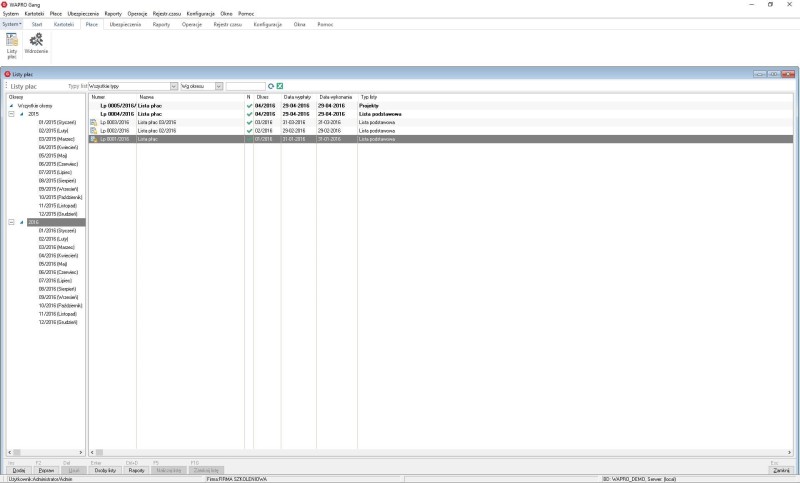
Task: Select 04/2016 (Kwiecień) in period tree
Action: pos(58,255)
